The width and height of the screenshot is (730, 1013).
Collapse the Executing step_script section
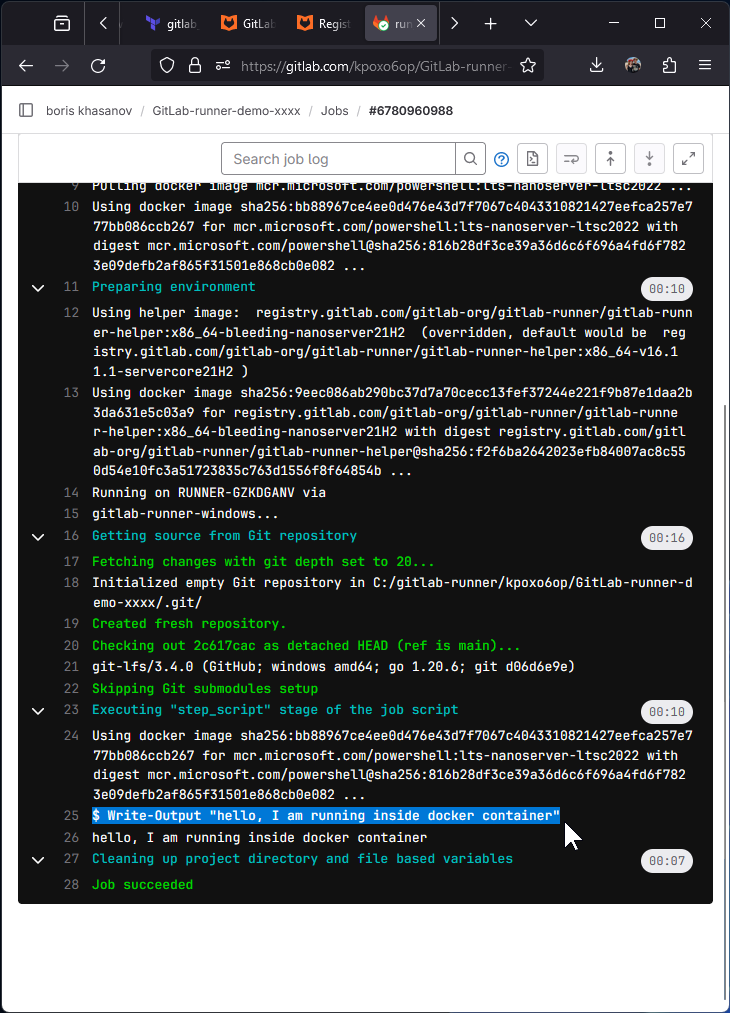38,711
